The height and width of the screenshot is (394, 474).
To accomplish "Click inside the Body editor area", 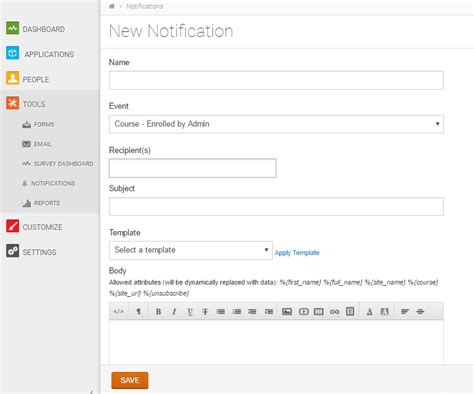I will [276, 342].
